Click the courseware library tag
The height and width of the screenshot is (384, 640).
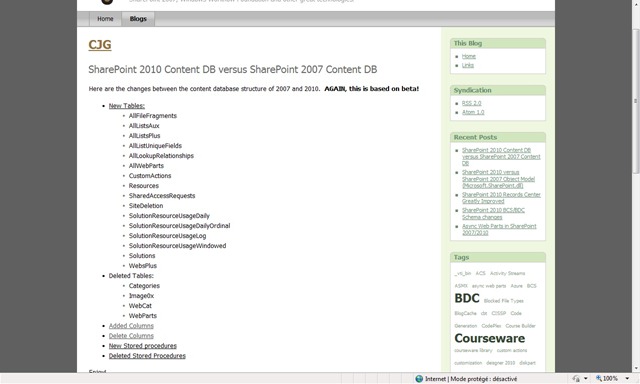(473, 351)
